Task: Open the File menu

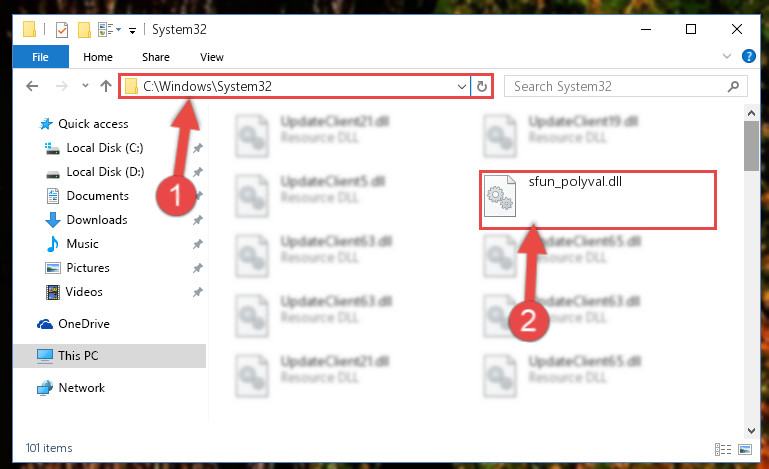Action: [x=40, y=57]
